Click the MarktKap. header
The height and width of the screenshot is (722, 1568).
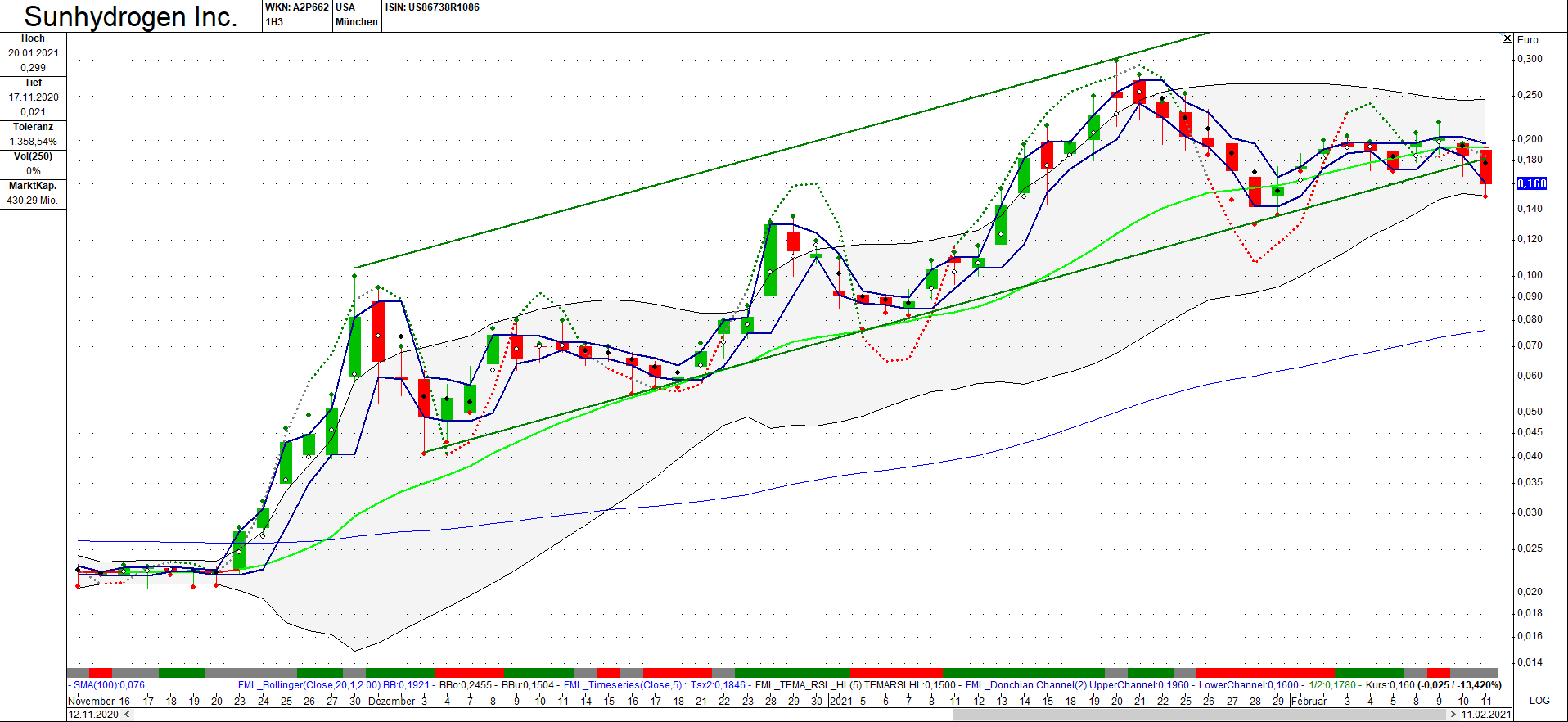(33, 186)
